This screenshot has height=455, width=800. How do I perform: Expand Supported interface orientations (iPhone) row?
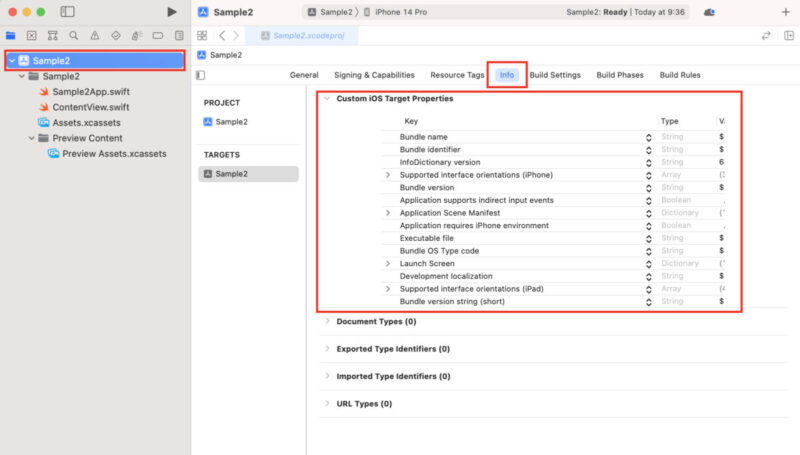tap(388, 175)
